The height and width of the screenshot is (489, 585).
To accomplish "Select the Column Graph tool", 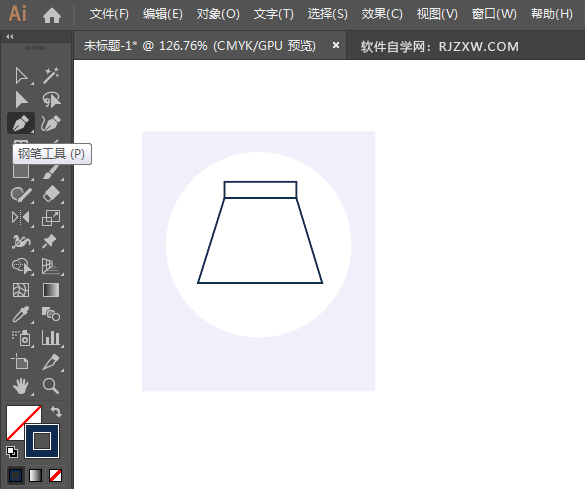I will [x=51, y=338].
